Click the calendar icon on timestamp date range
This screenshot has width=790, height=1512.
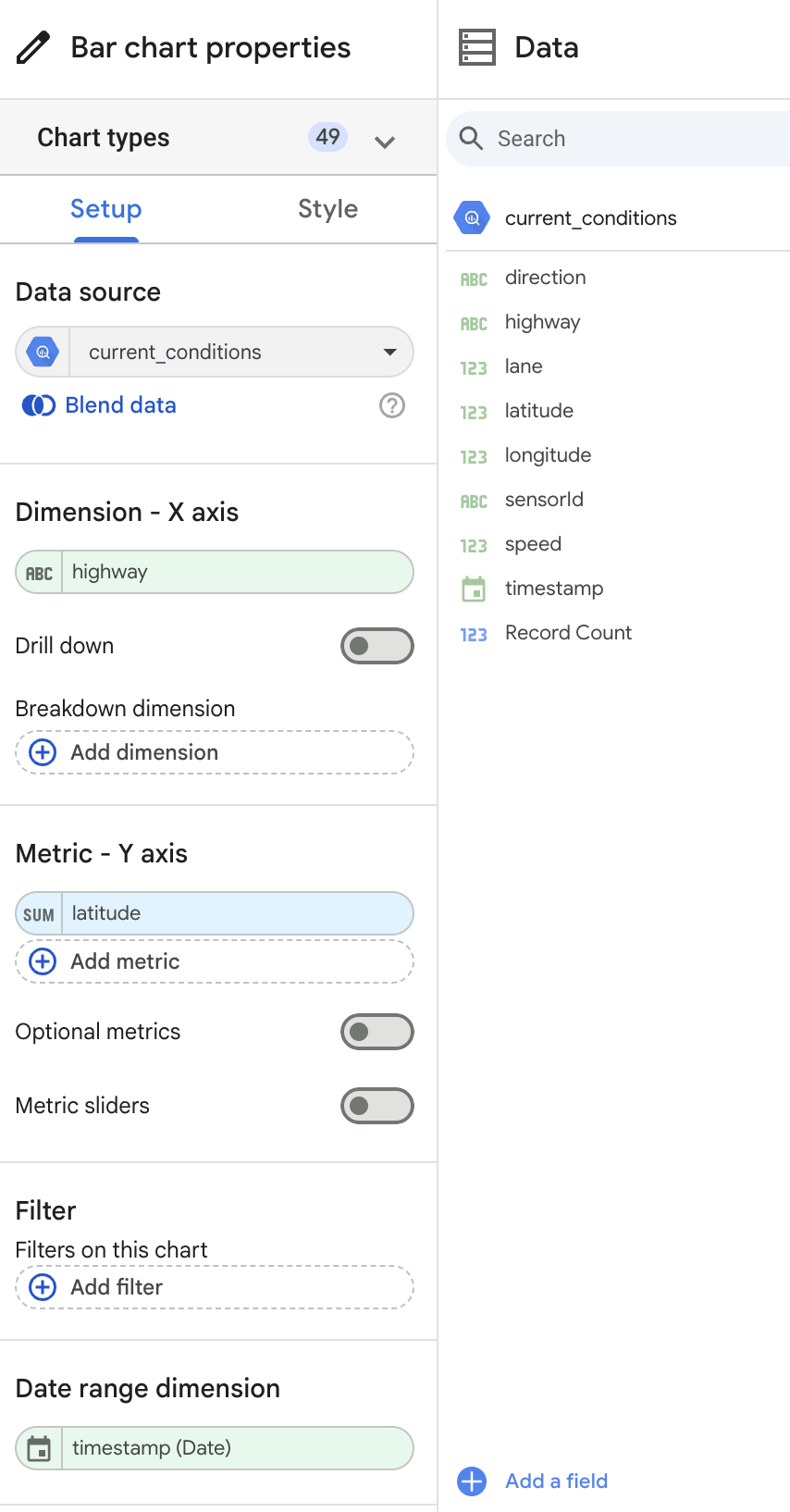click(39, 1448)
